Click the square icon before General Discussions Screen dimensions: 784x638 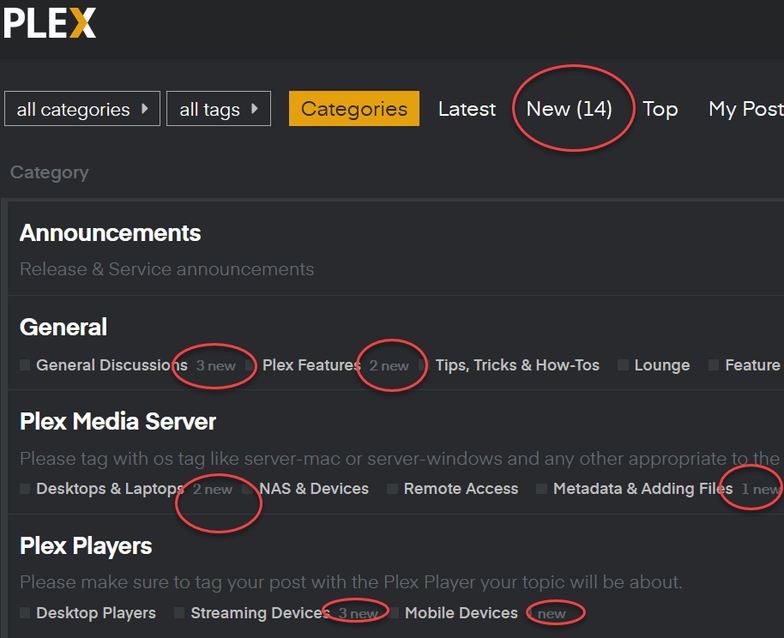point(25,365)
